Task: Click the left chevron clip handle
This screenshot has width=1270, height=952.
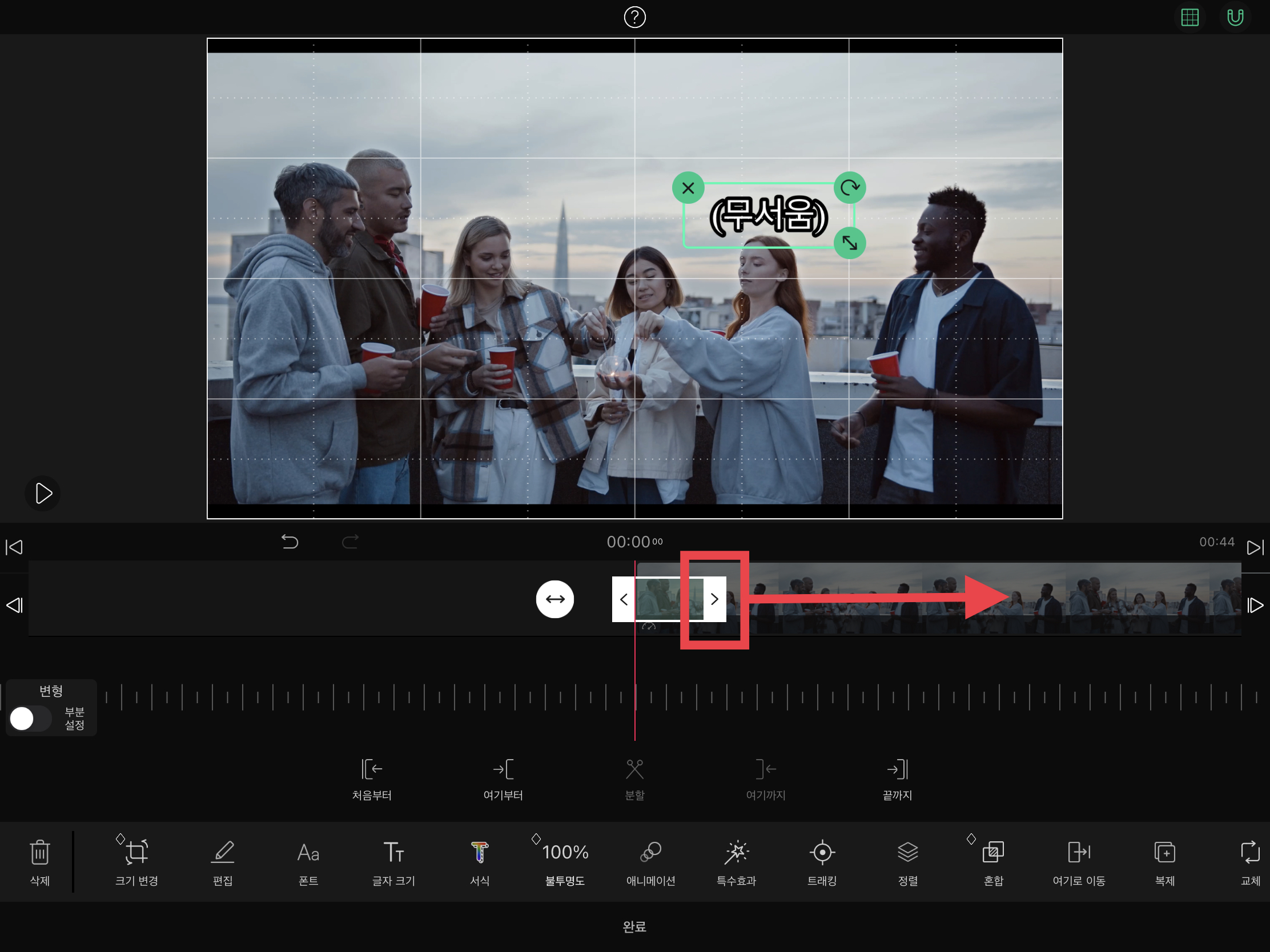Action: pos(624,599)
